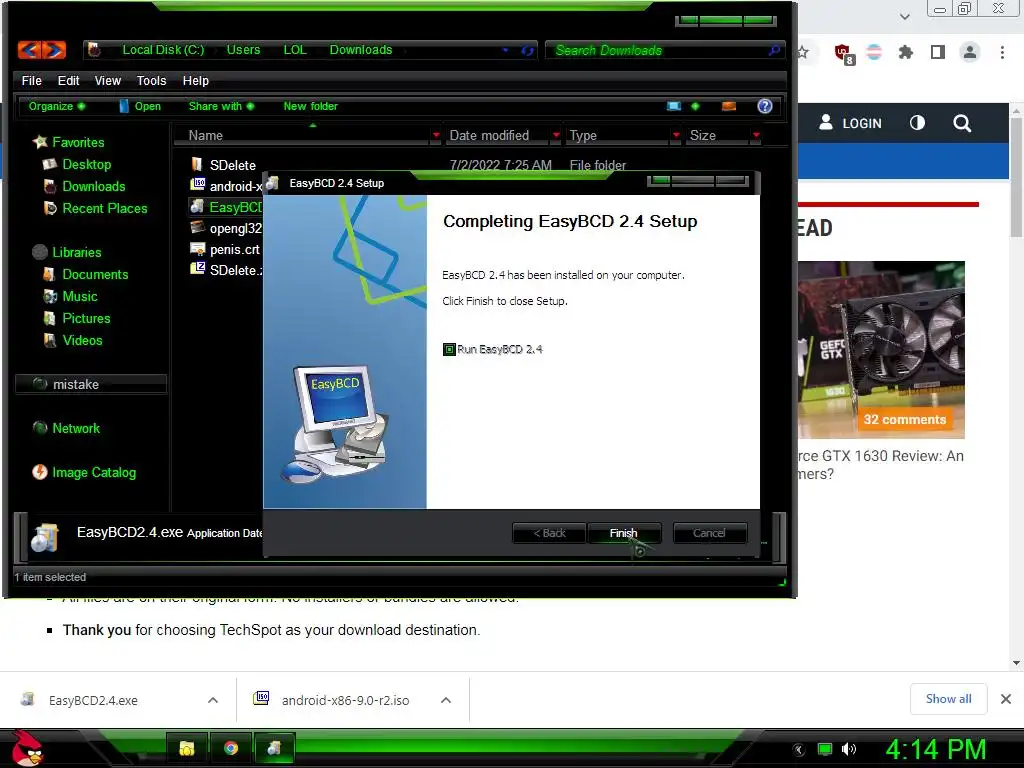1024x768 pixels.
Task: Open the View menu in Explorer
Action: (x=108, y=80)
